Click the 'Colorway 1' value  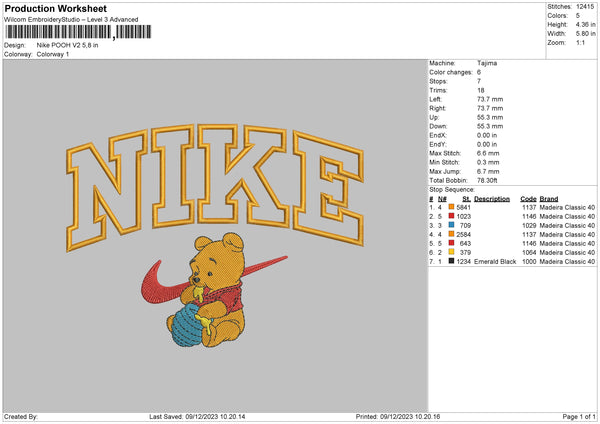[x=53, y=54]
